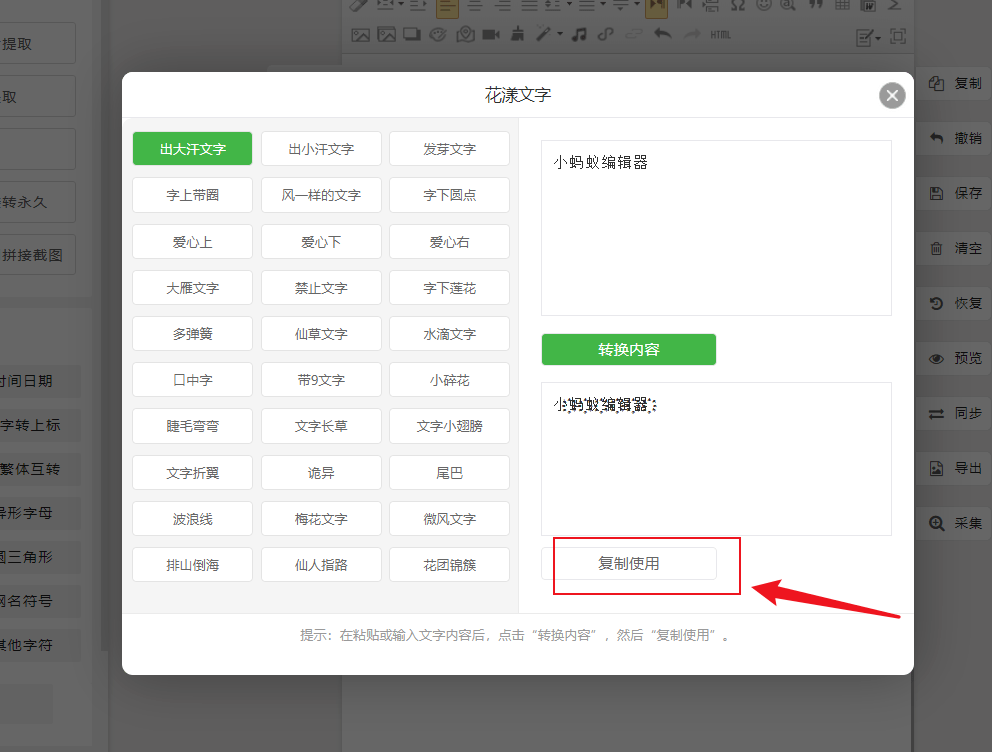The image size is (992, 752).
Task: Close the 花漾文字 dialog
Action: point(892,96)
